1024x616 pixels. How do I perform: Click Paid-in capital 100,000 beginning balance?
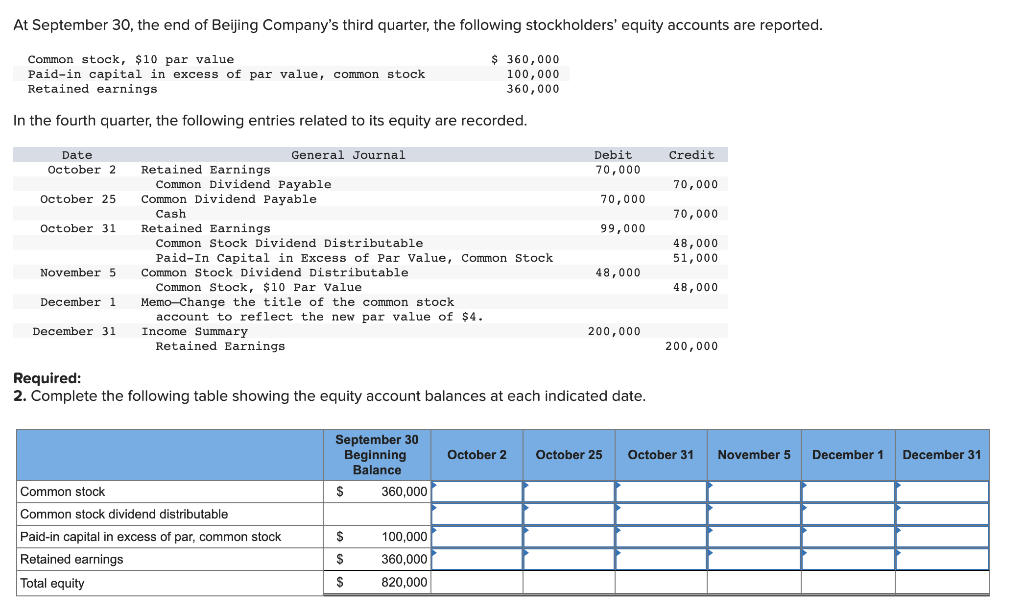pyautogui.click(x=377, y=537)
